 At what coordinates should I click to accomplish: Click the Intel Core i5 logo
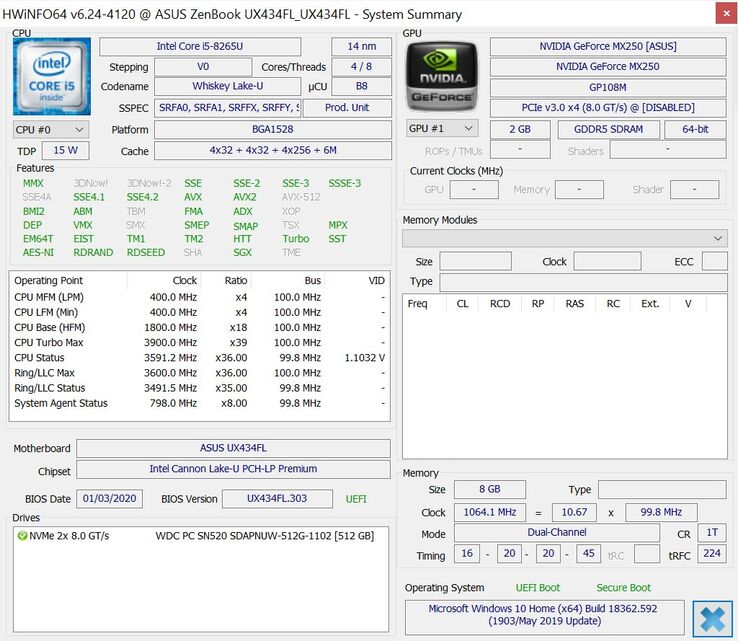tap(52, 76)
